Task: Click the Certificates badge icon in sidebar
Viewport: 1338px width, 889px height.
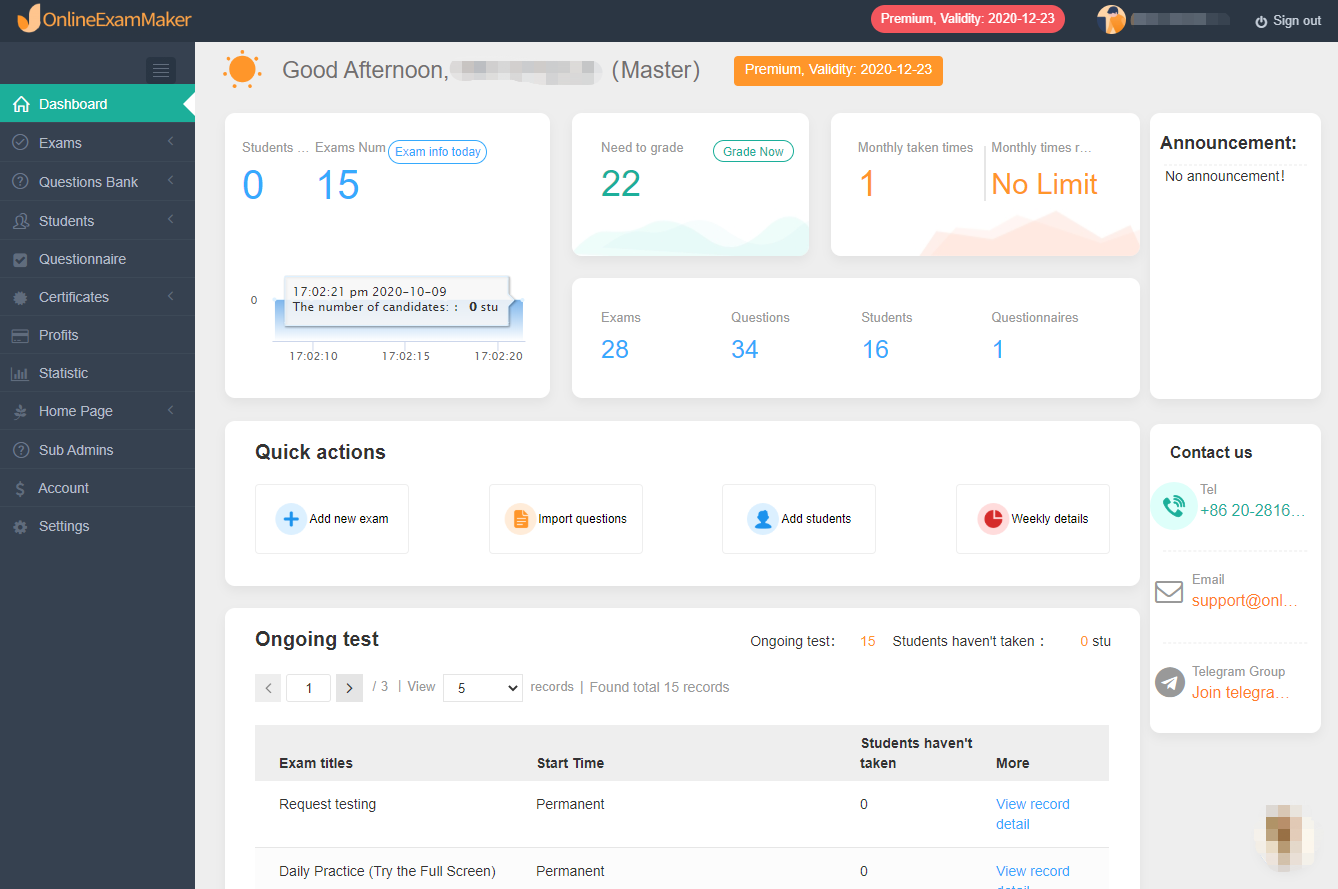Action: click(20, 297)
